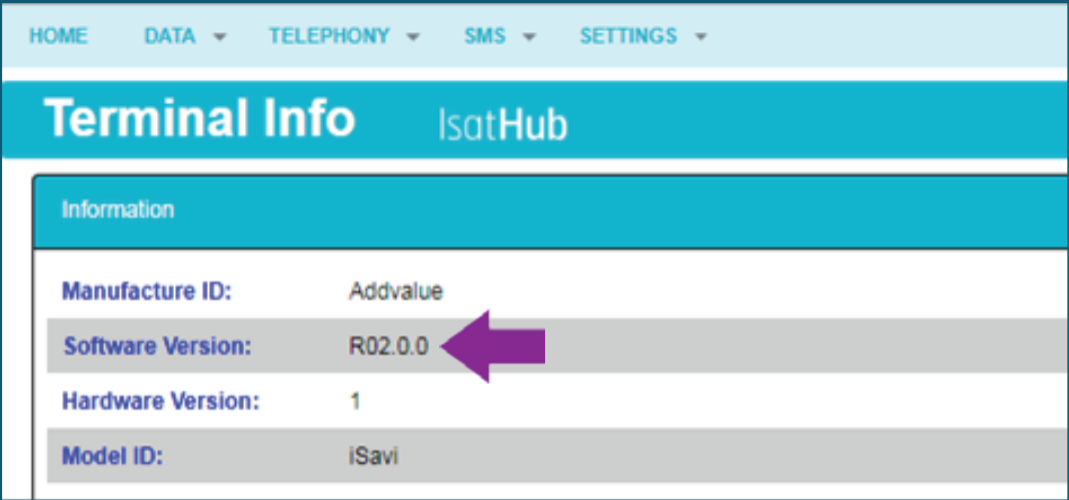Click the Manufacture ID label
Screen dimensions: 1069x500
pos(147,292)
